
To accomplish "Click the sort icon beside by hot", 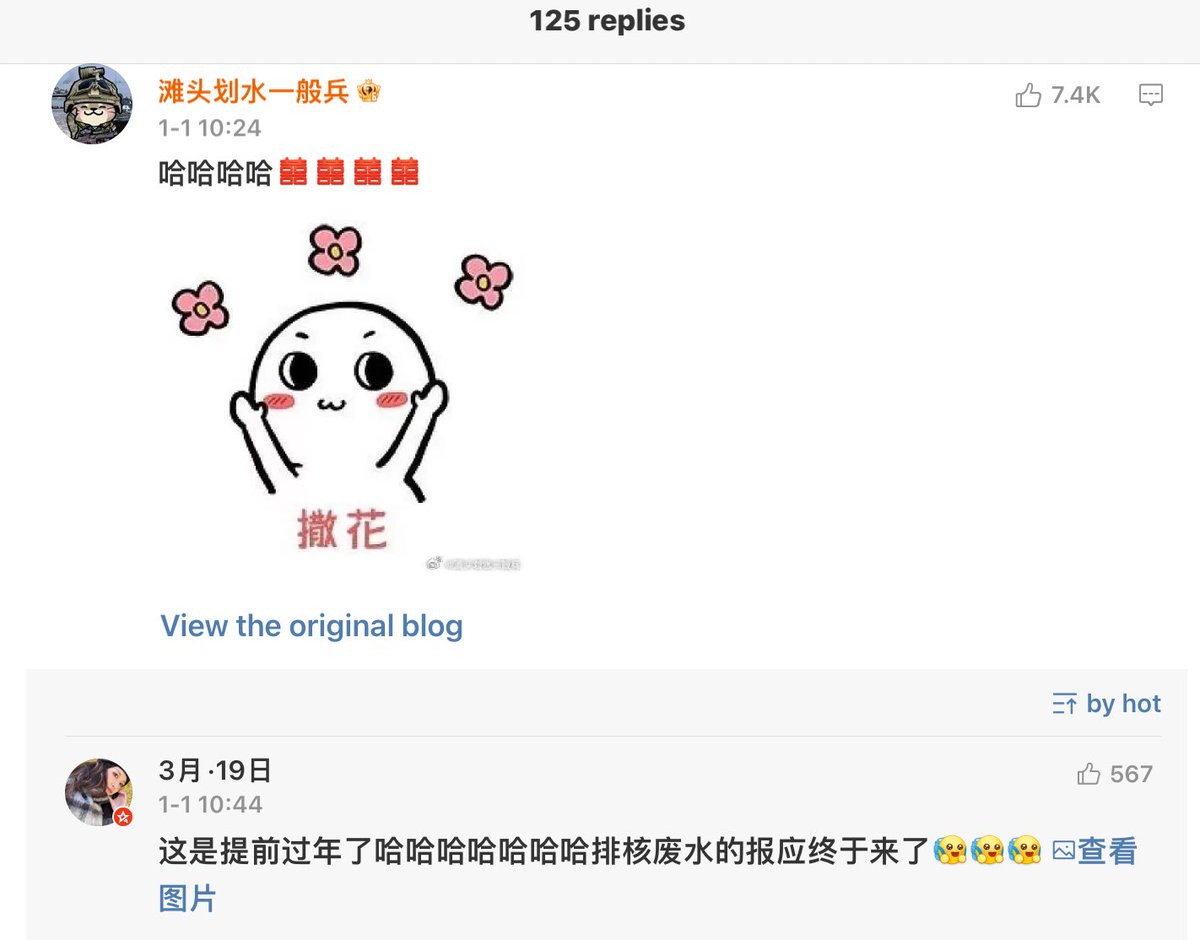I will point(1064,704).
